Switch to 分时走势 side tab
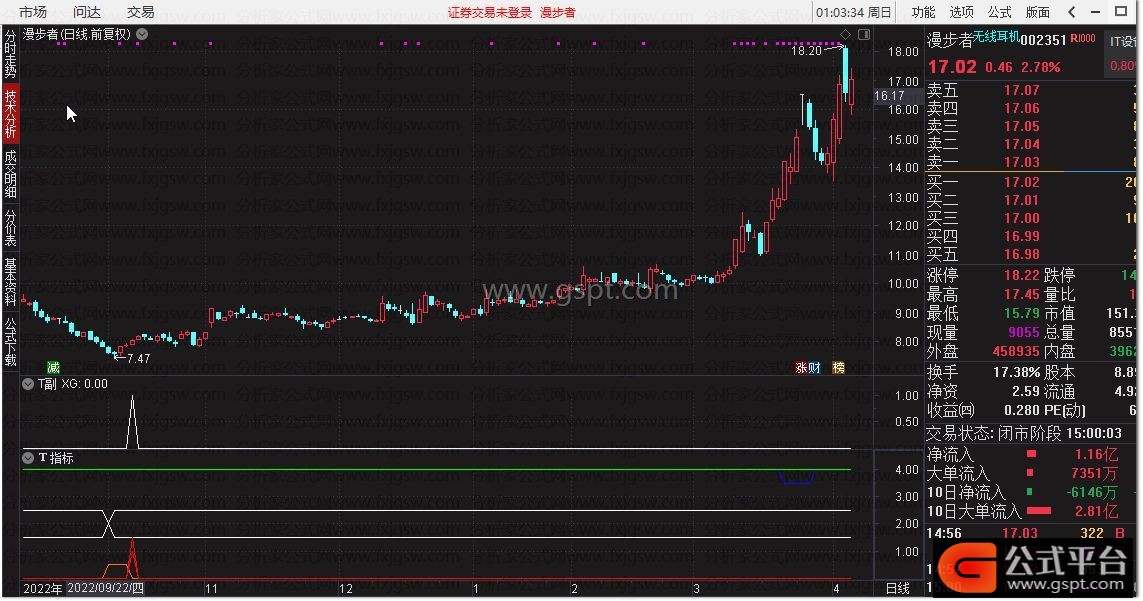 click(x=10, y=53)
